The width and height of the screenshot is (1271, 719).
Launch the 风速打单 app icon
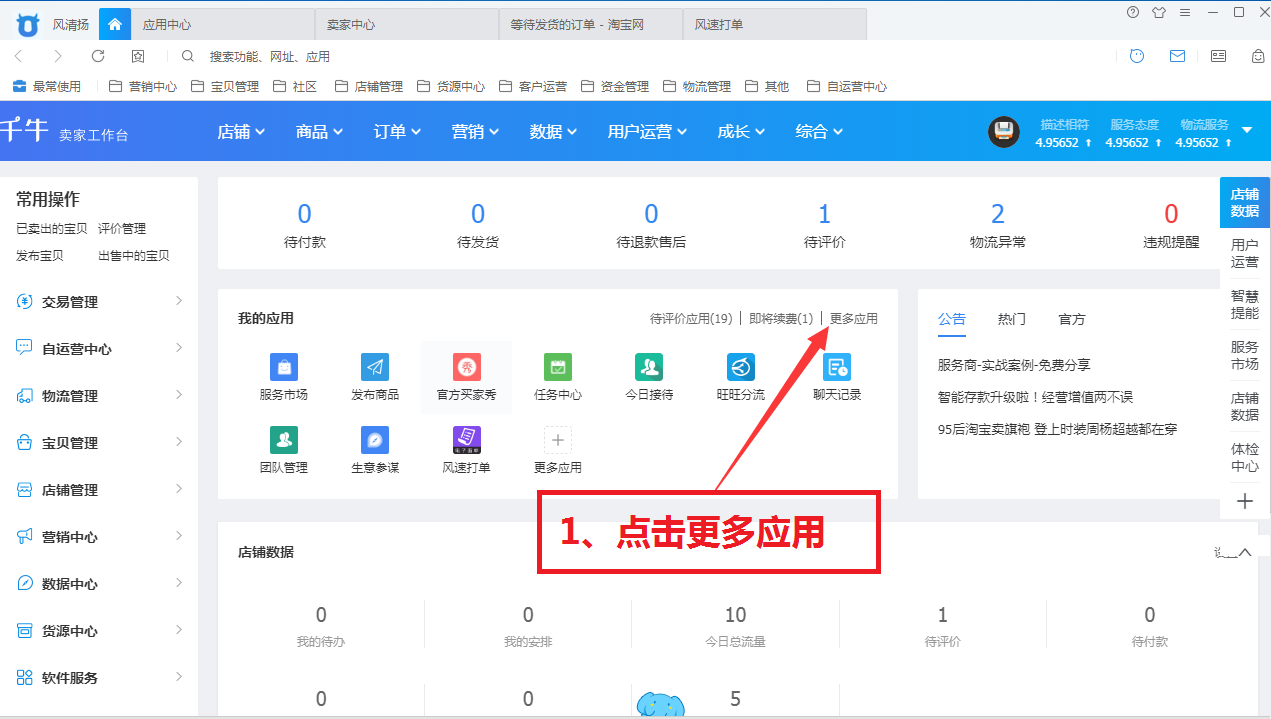tap(466, 440)
